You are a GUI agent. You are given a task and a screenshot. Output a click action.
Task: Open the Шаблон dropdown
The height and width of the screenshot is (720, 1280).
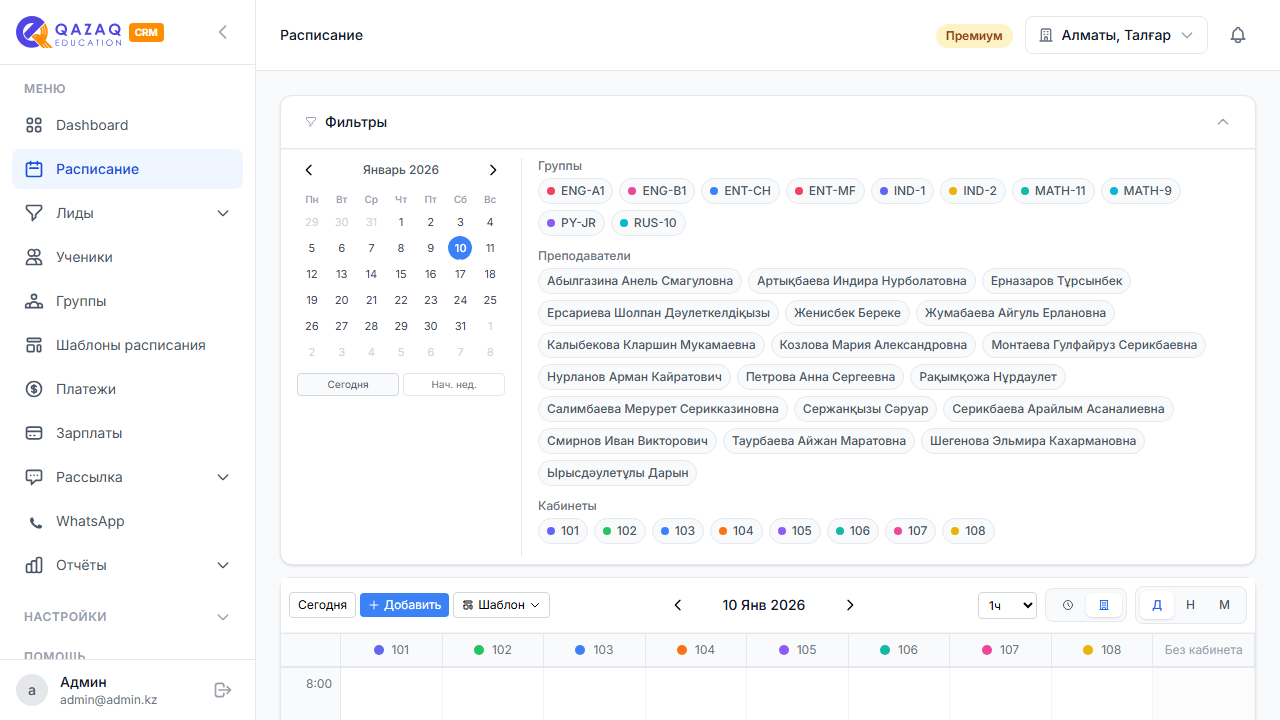point(501,605)
